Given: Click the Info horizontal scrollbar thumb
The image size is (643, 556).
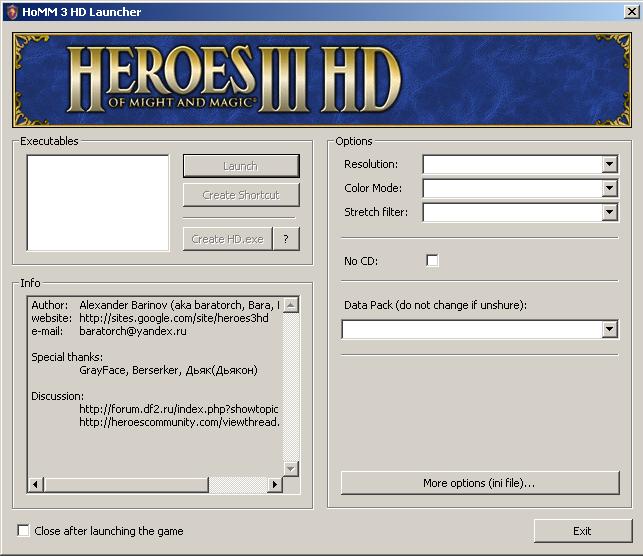Looking at the screenshot, I should 126,484.
